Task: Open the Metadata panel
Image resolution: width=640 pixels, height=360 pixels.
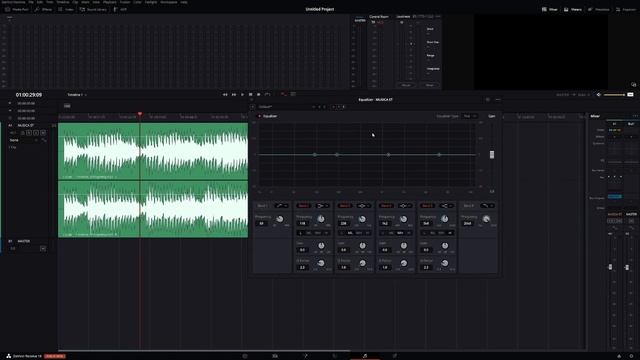Action: pos(598,9)
